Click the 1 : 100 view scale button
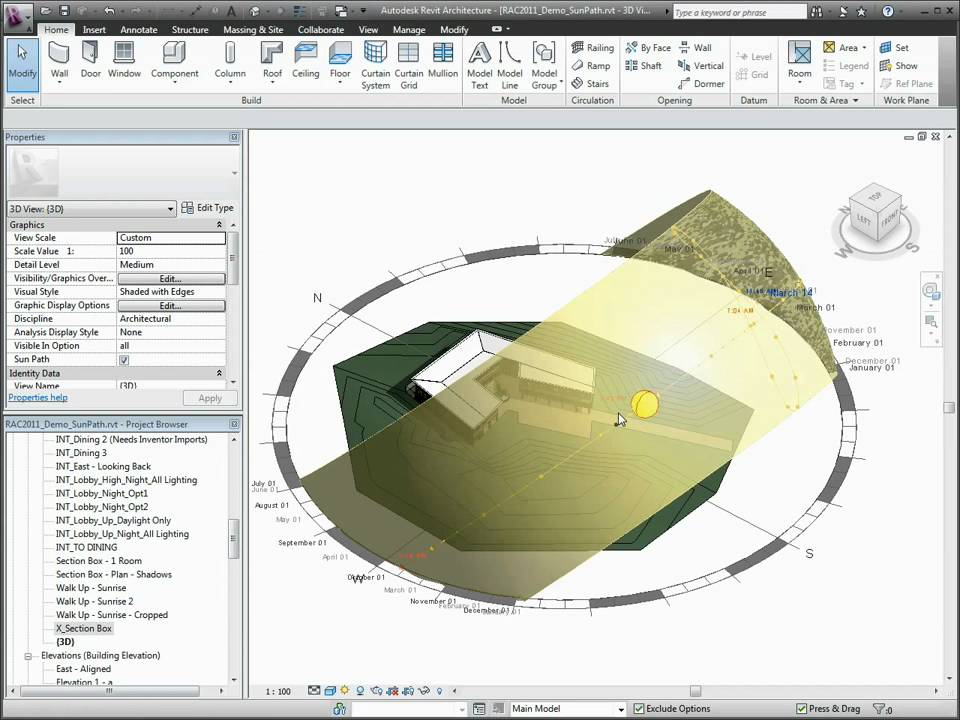 click(x=278, y=691)
